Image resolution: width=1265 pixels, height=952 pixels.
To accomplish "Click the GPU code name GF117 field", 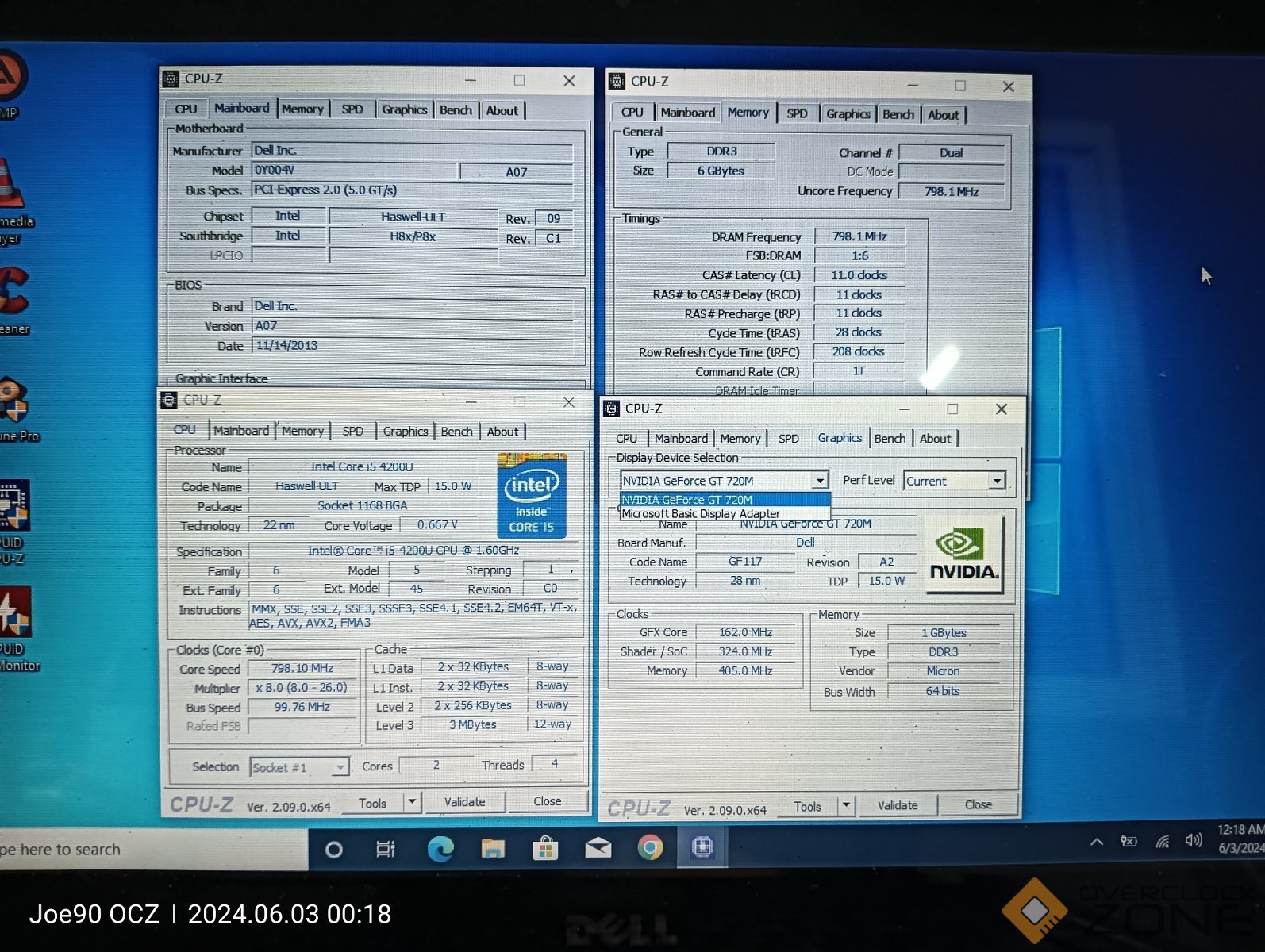I will tap(745, 561).
